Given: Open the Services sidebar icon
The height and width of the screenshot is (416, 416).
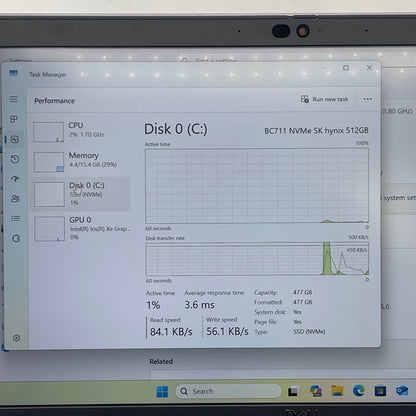Looking at the screenshot, I should [x=16, y=238].
